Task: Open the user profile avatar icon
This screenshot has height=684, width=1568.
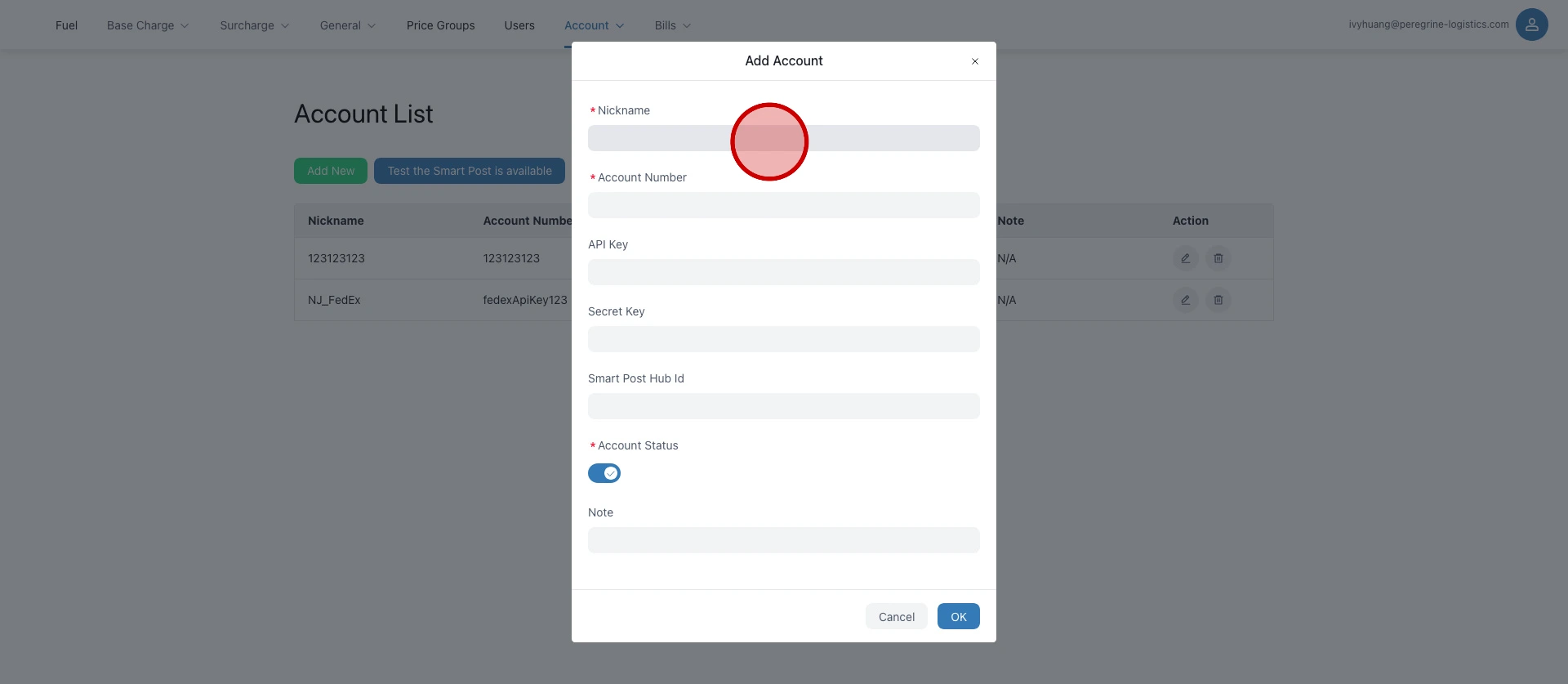Action: tap(1531, 25)
